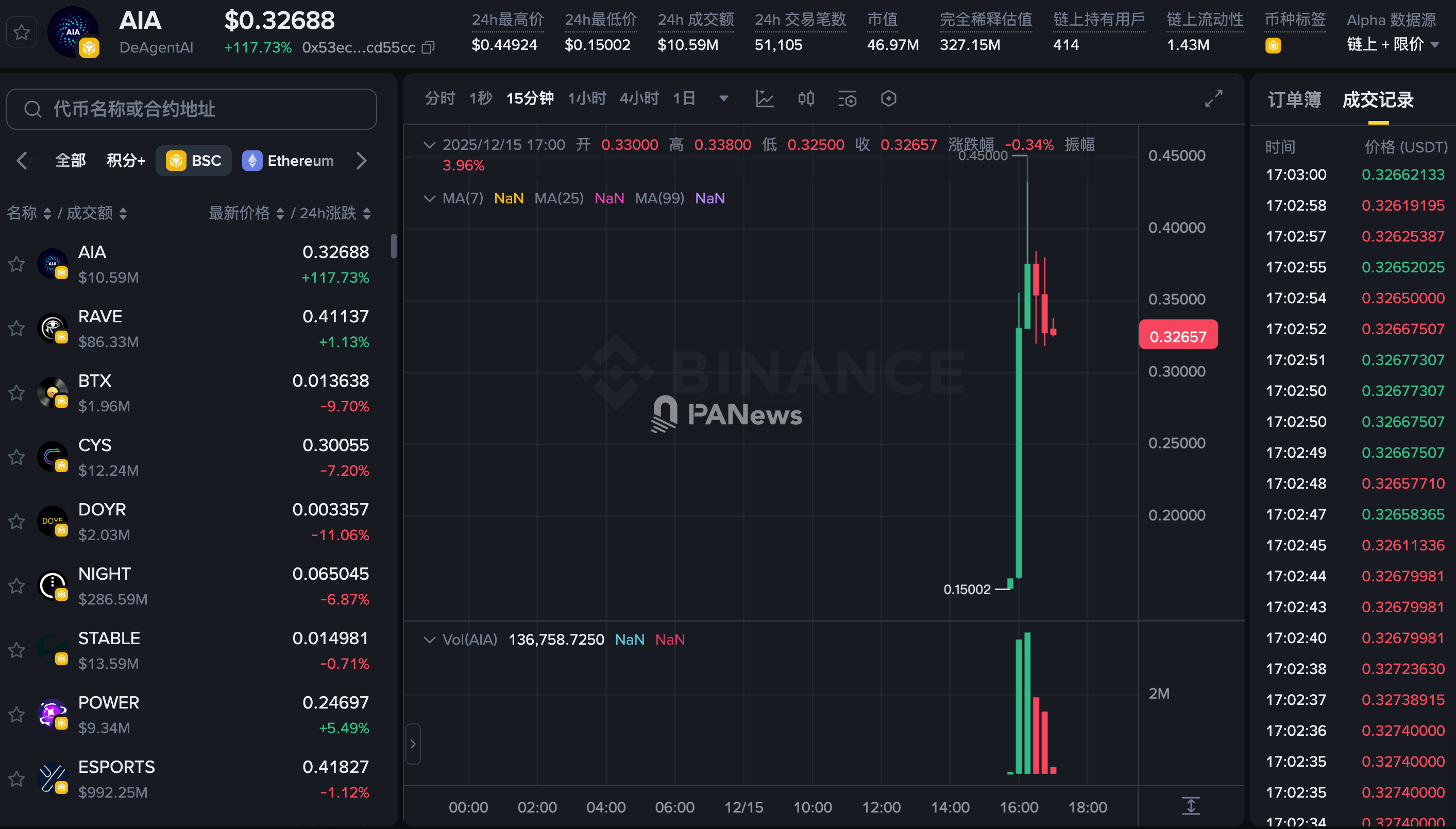The height and width of the screenshot is (829, 1456).
Task: Select the 15分钟 timeframe
Action: [x=529, y=97]
